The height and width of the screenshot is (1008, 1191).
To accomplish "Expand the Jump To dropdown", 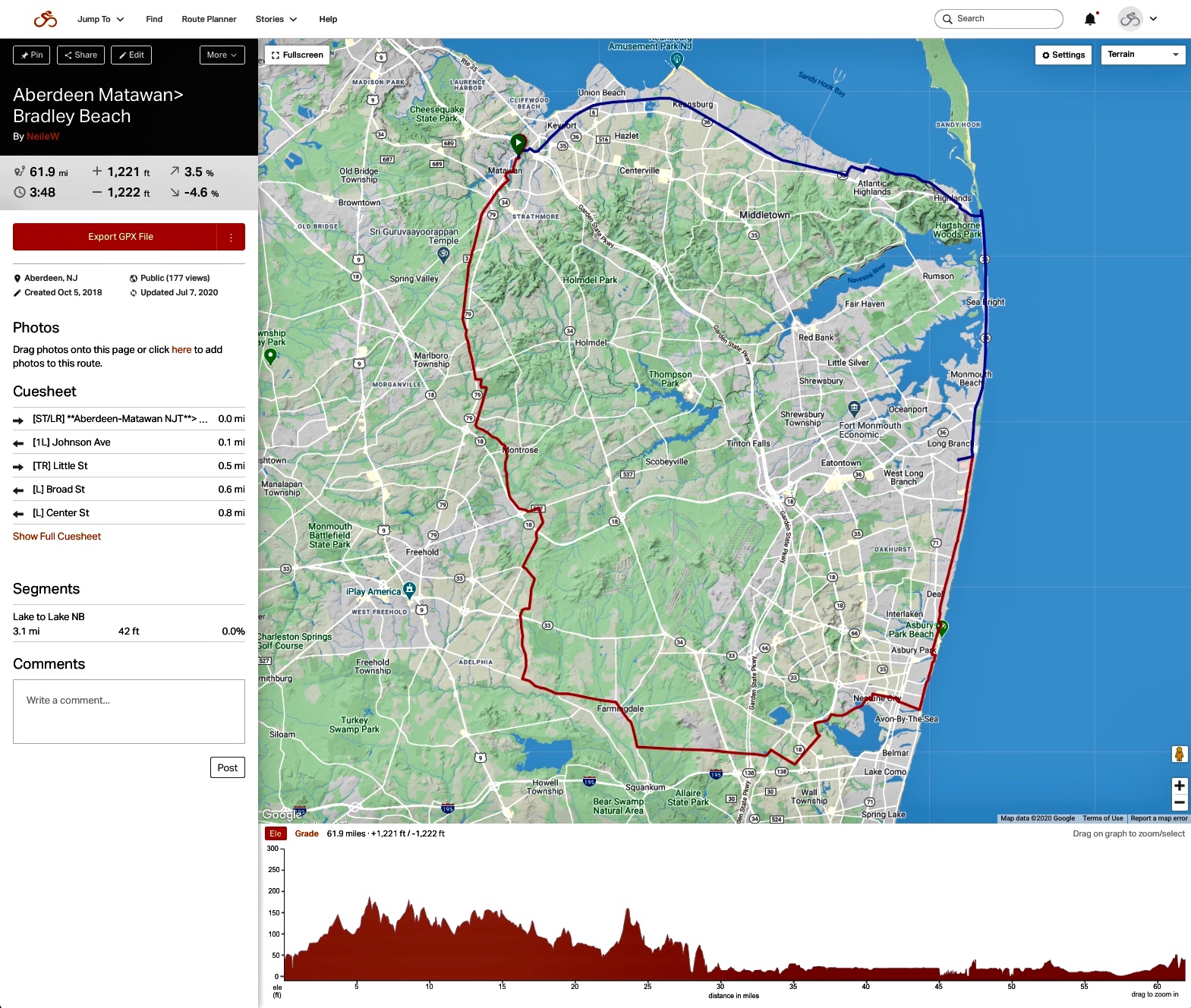I will [100, 19].
